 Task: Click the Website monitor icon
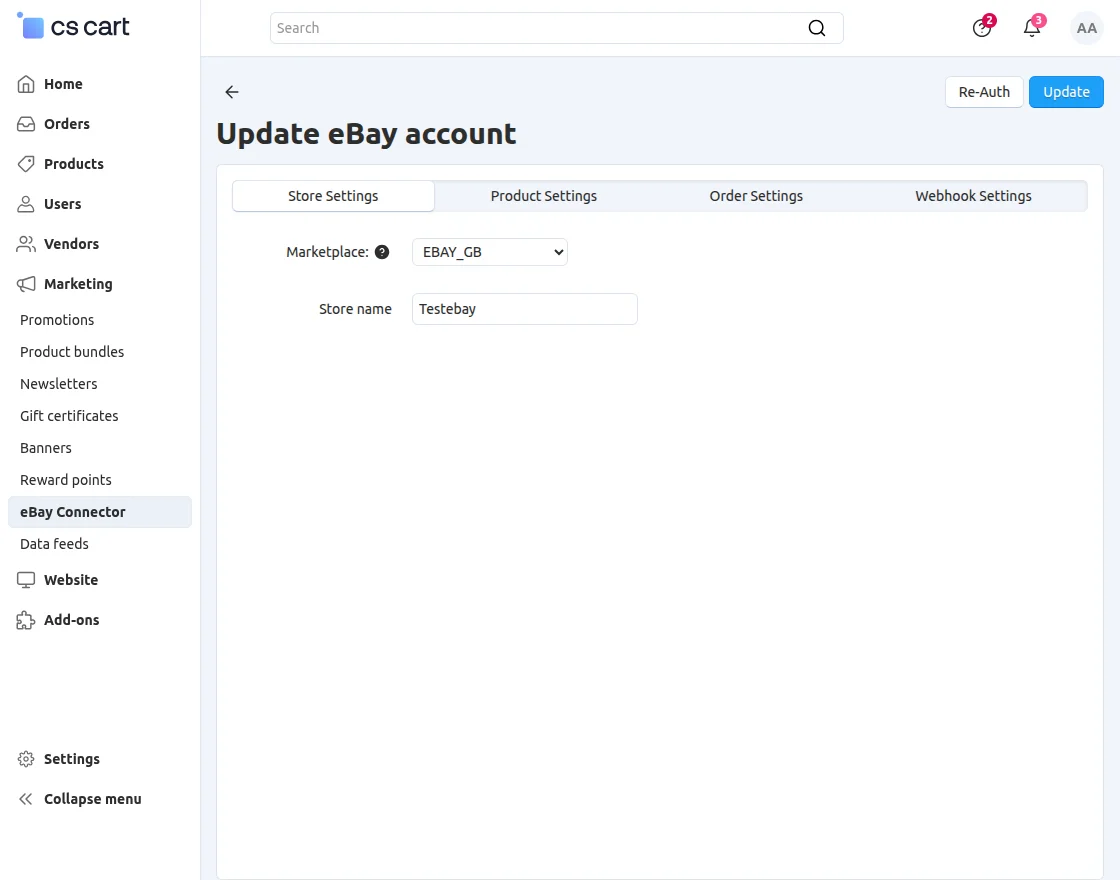[26, 579]
